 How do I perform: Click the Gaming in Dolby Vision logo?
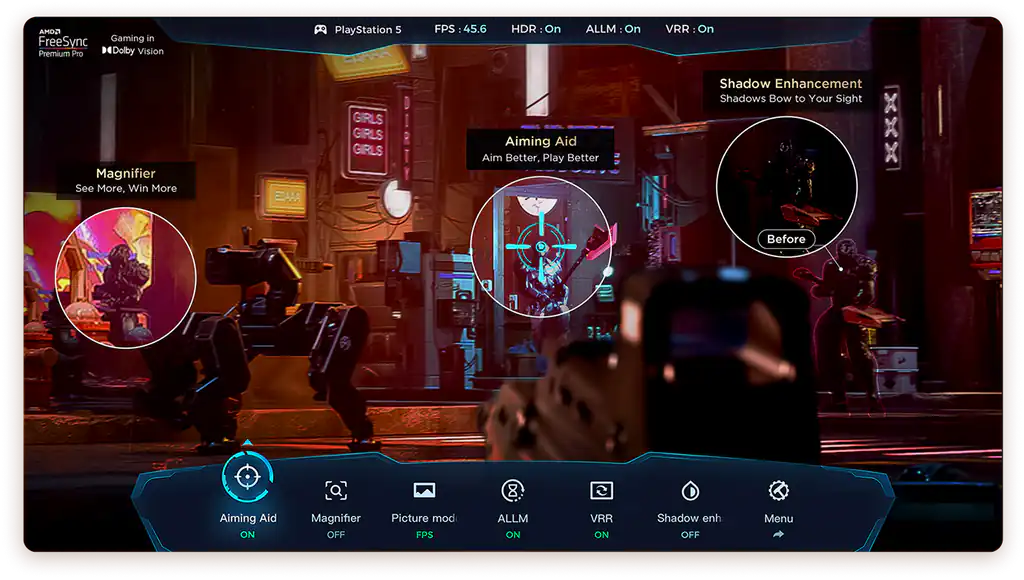point(133,44)
